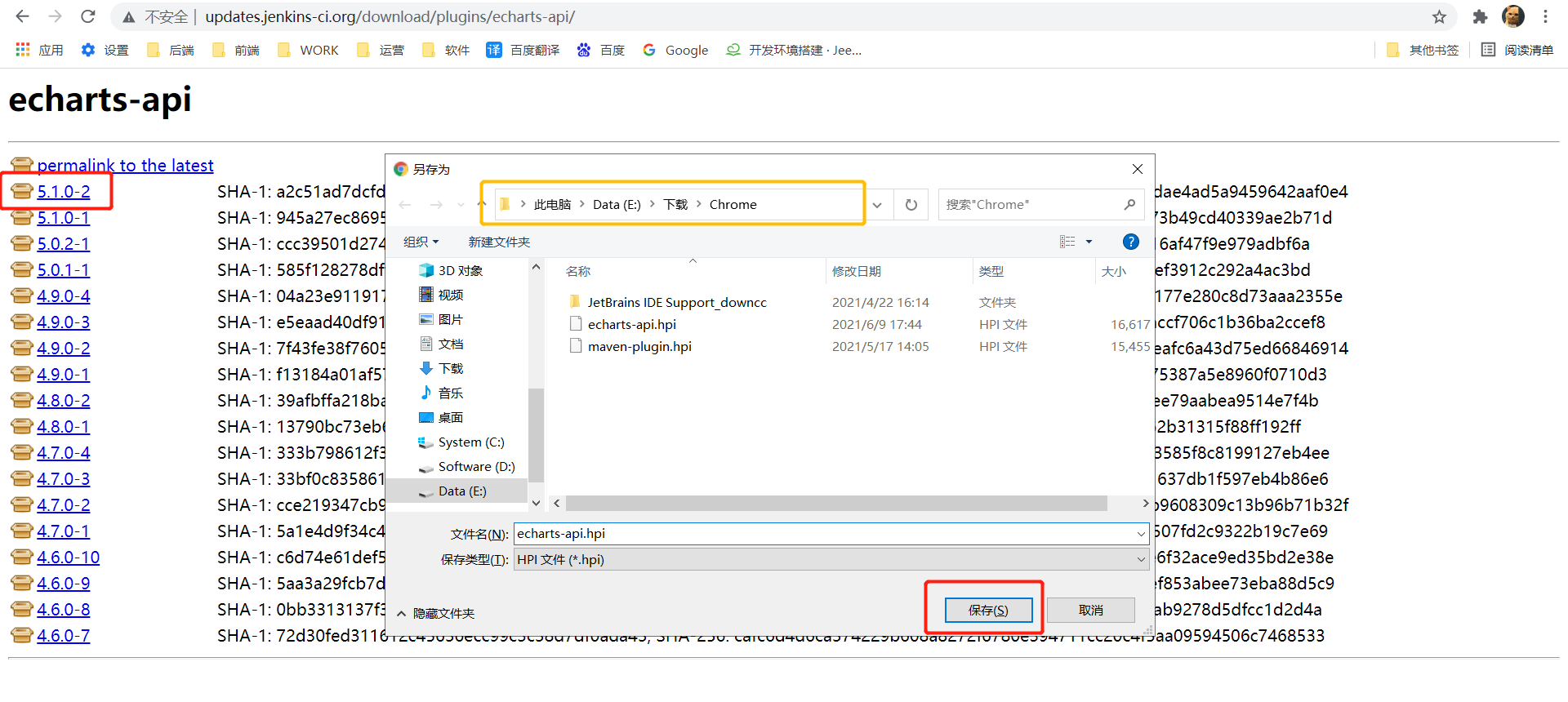Change the file view layout icon
The image size is (1568, 702).
pyautogui.click(x=1067, y=242)
